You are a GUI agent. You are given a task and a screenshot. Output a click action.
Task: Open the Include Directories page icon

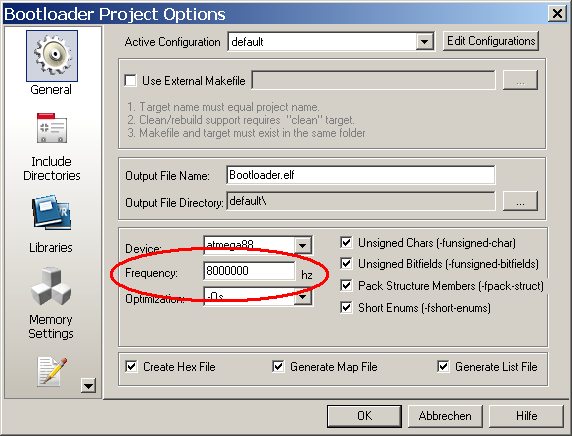coord(51,128)
